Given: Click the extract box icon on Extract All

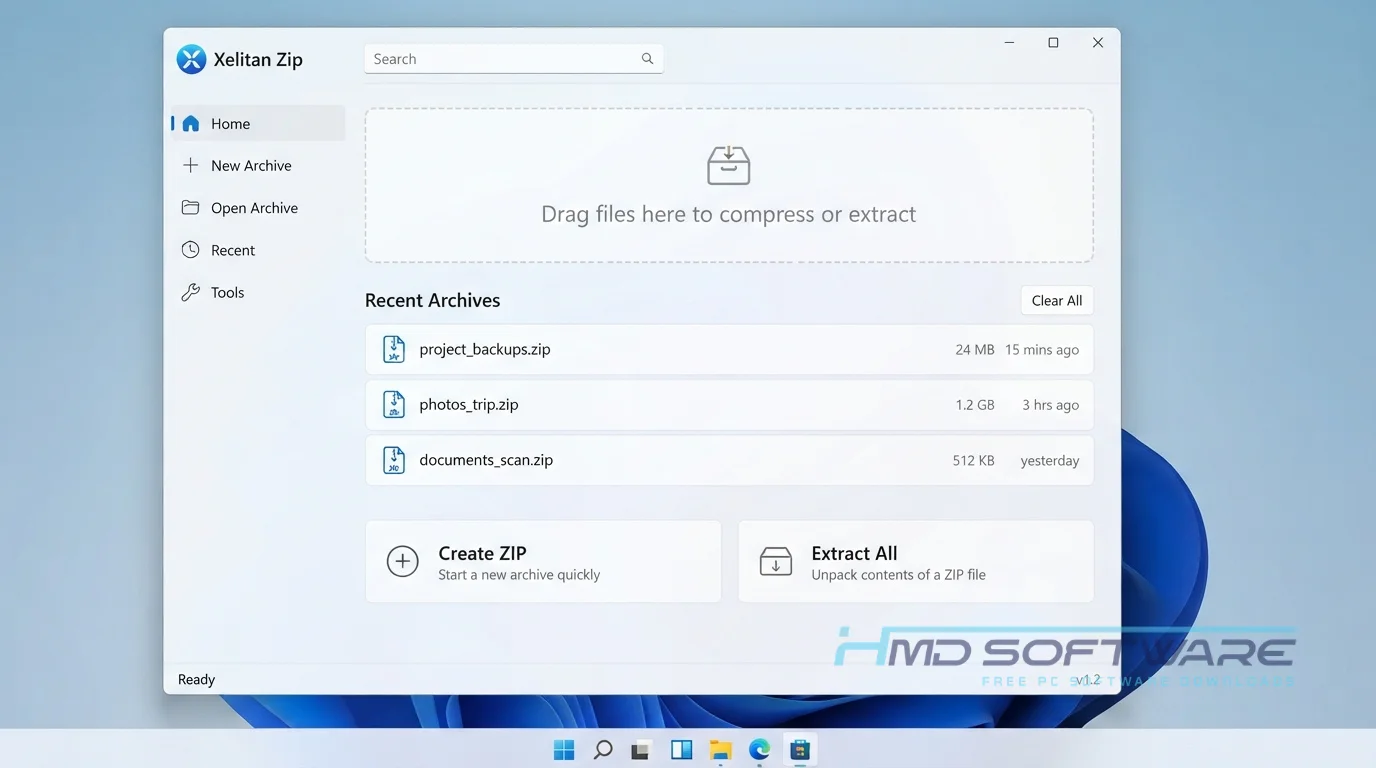Looking at the screenshot, I should (x=776, y=561).
